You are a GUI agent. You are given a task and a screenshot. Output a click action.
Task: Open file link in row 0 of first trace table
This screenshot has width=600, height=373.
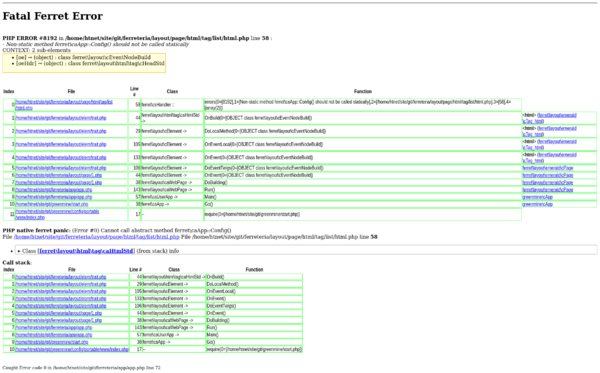click(x=64, y=105)
